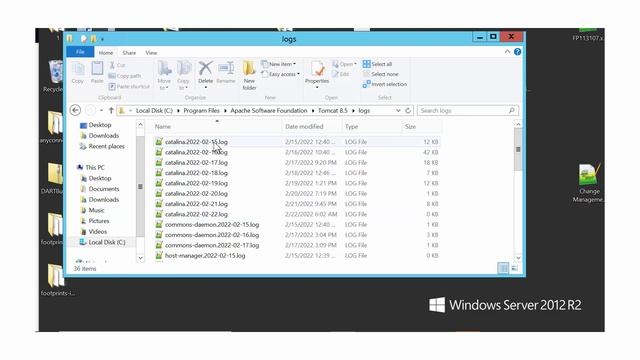Open the recent locations dropdown arrow
This screenshot has height=360, width=640.
[x=101, y=111]
